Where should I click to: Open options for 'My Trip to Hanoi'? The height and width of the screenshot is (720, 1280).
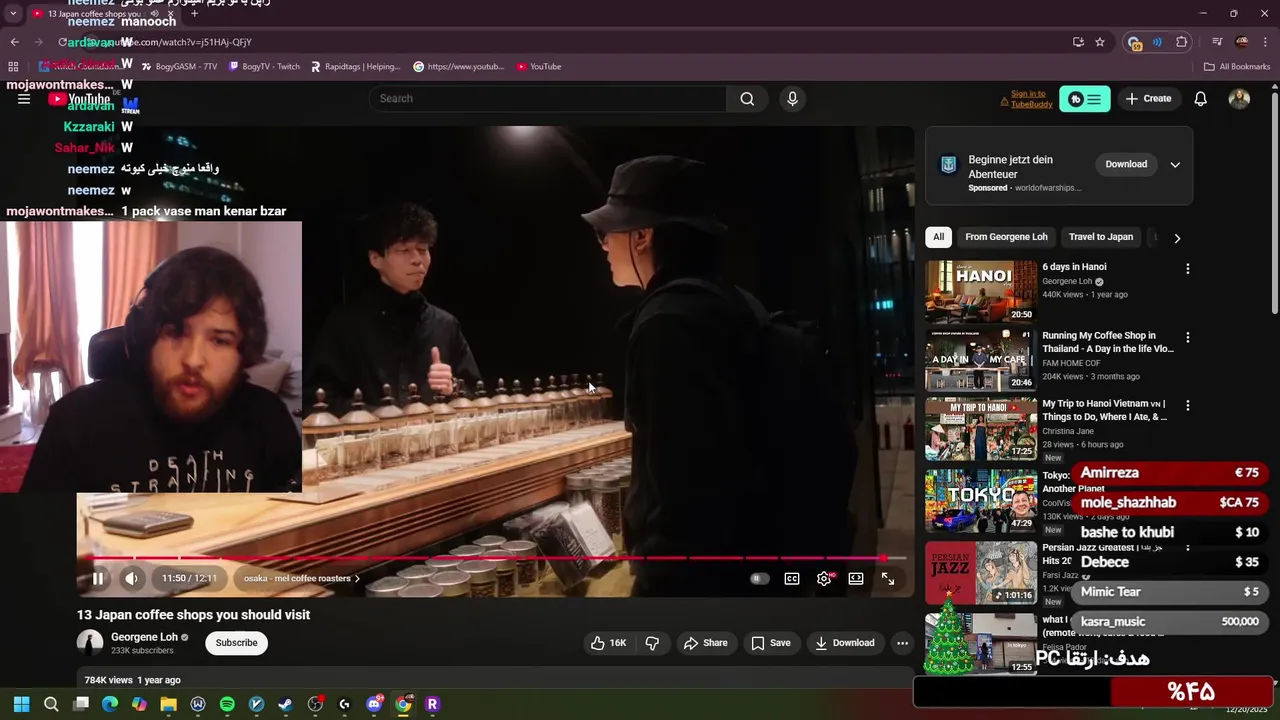point(1187,406)
